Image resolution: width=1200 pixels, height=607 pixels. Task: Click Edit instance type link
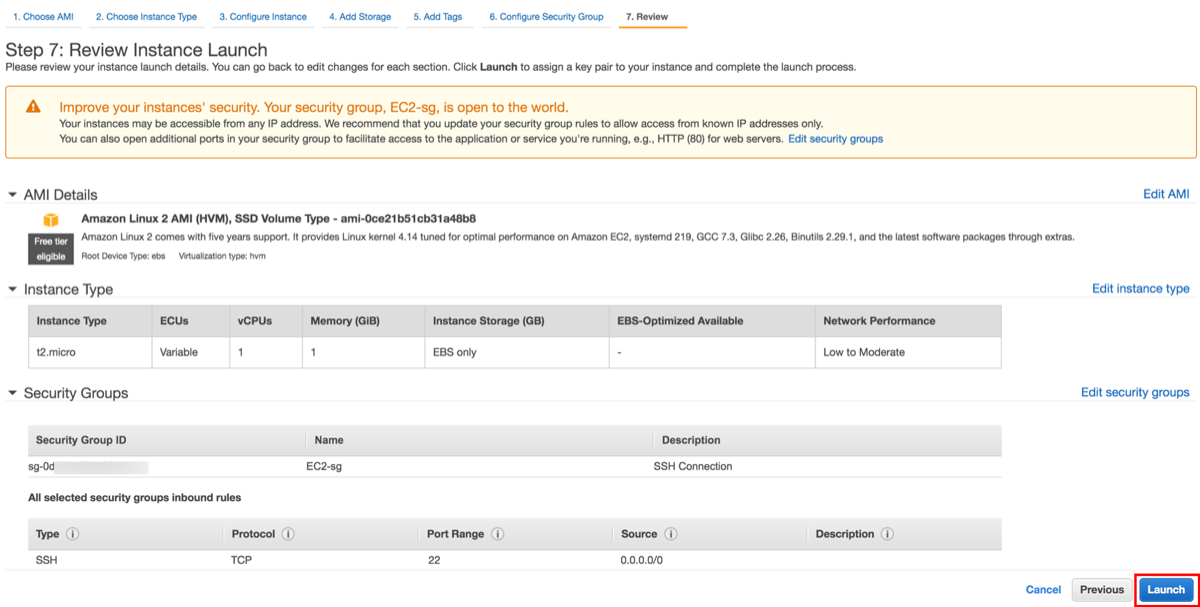1140,289
